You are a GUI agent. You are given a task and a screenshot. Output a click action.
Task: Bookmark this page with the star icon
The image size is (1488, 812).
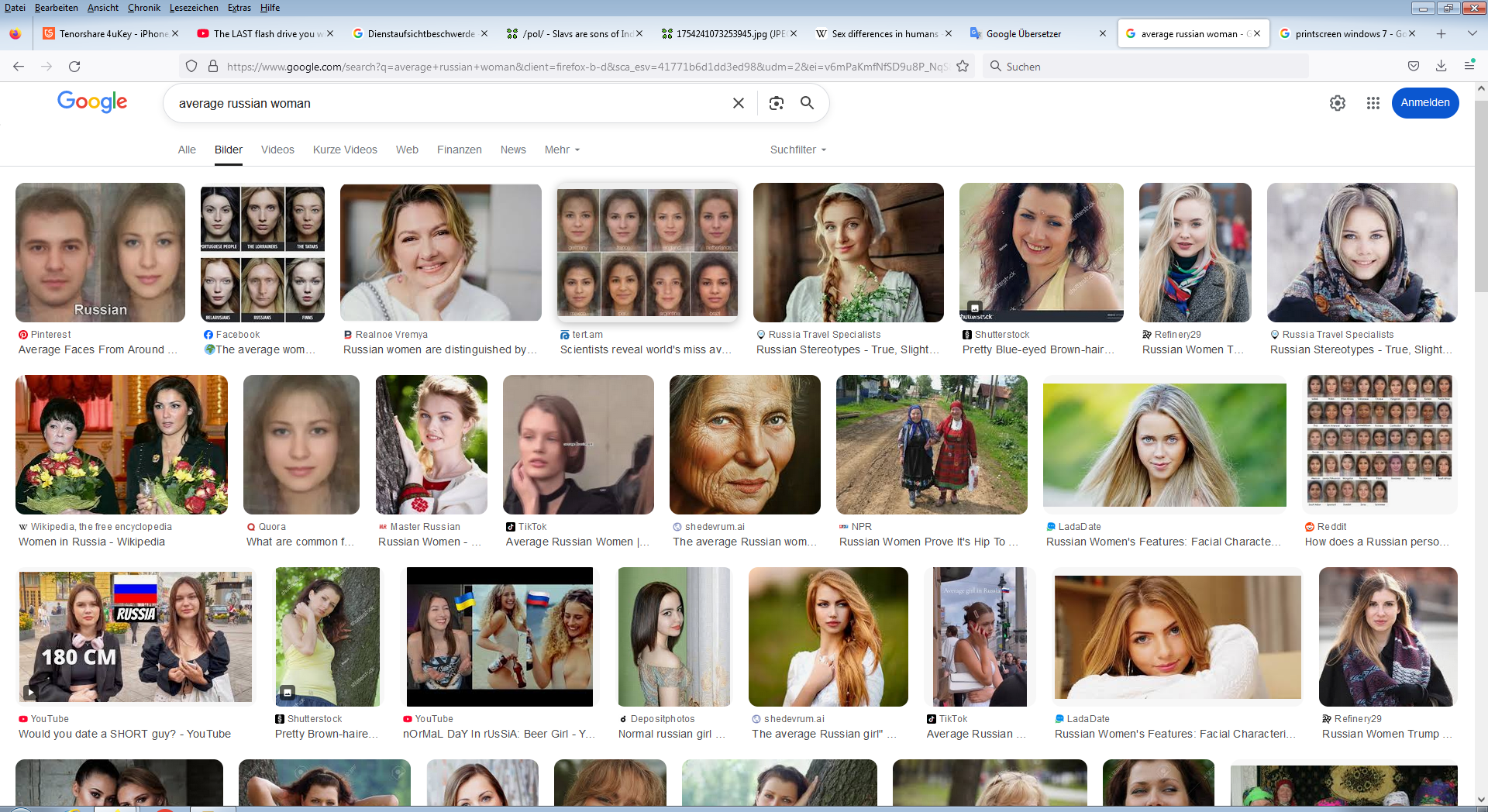tap(963, 67)
